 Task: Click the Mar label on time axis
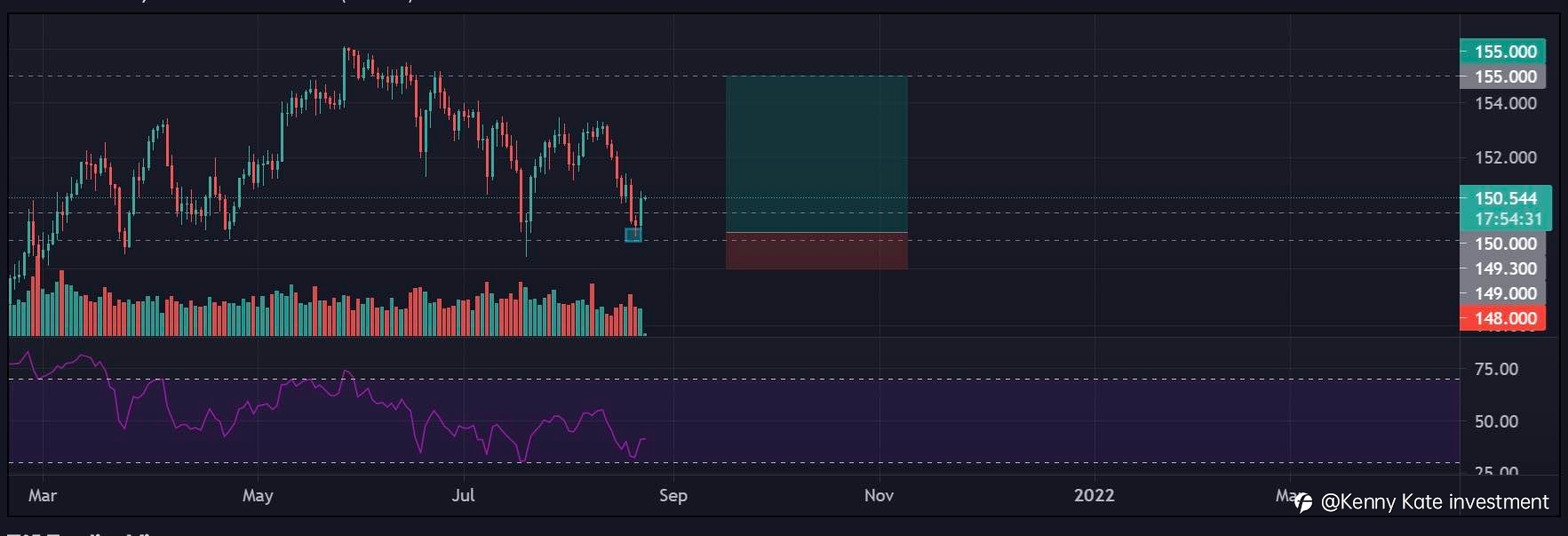pyautogui.click(x=43, y=495)
